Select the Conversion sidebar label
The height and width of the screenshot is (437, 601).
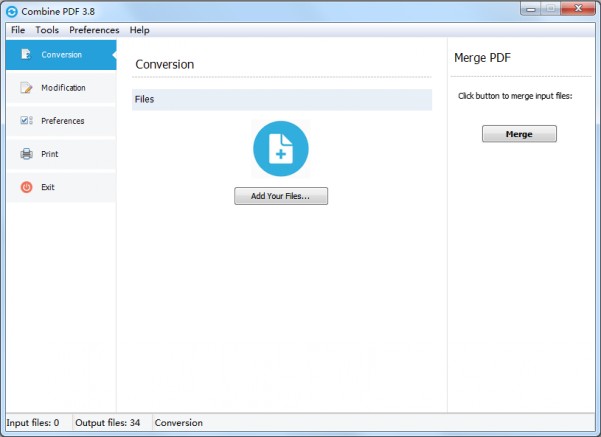pyautogui.click(x=62, y=55)
